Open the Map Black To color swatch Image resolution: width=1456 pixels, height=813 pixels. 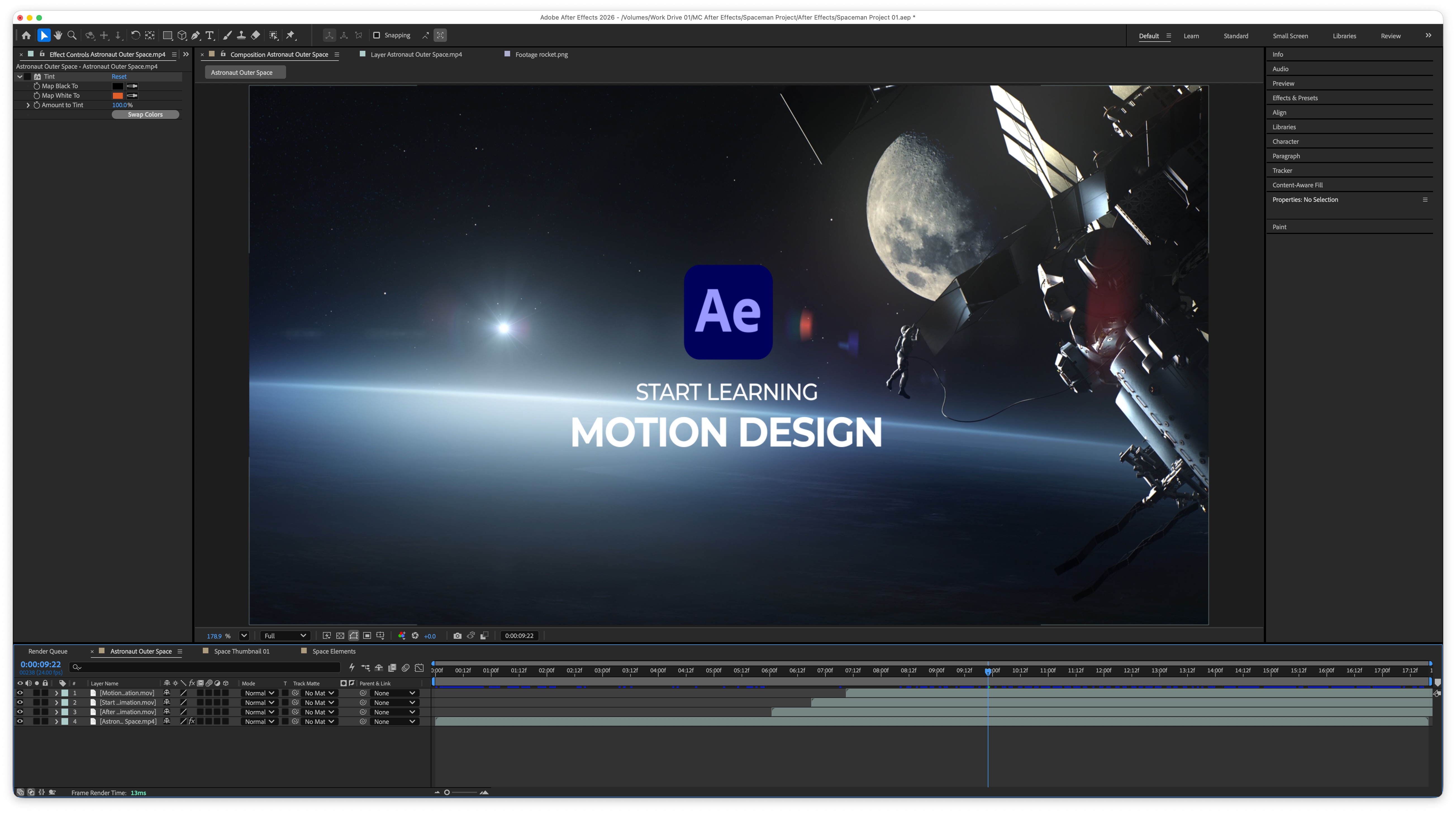click(118, 87)
